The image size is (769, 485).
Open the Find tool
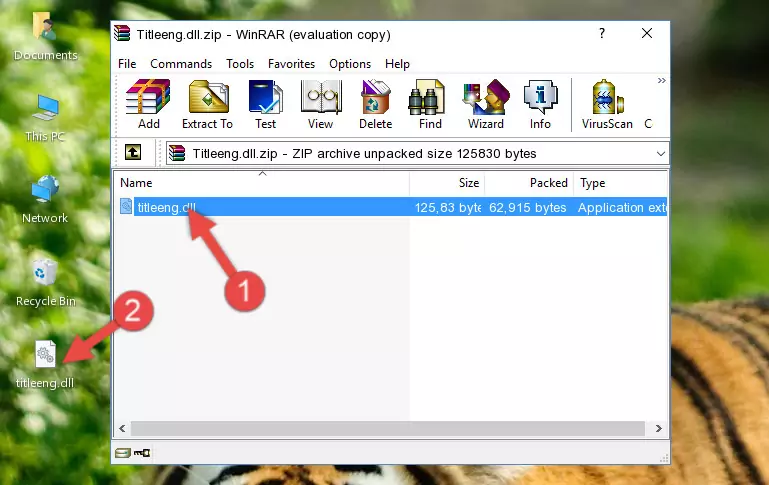(430, 104)
